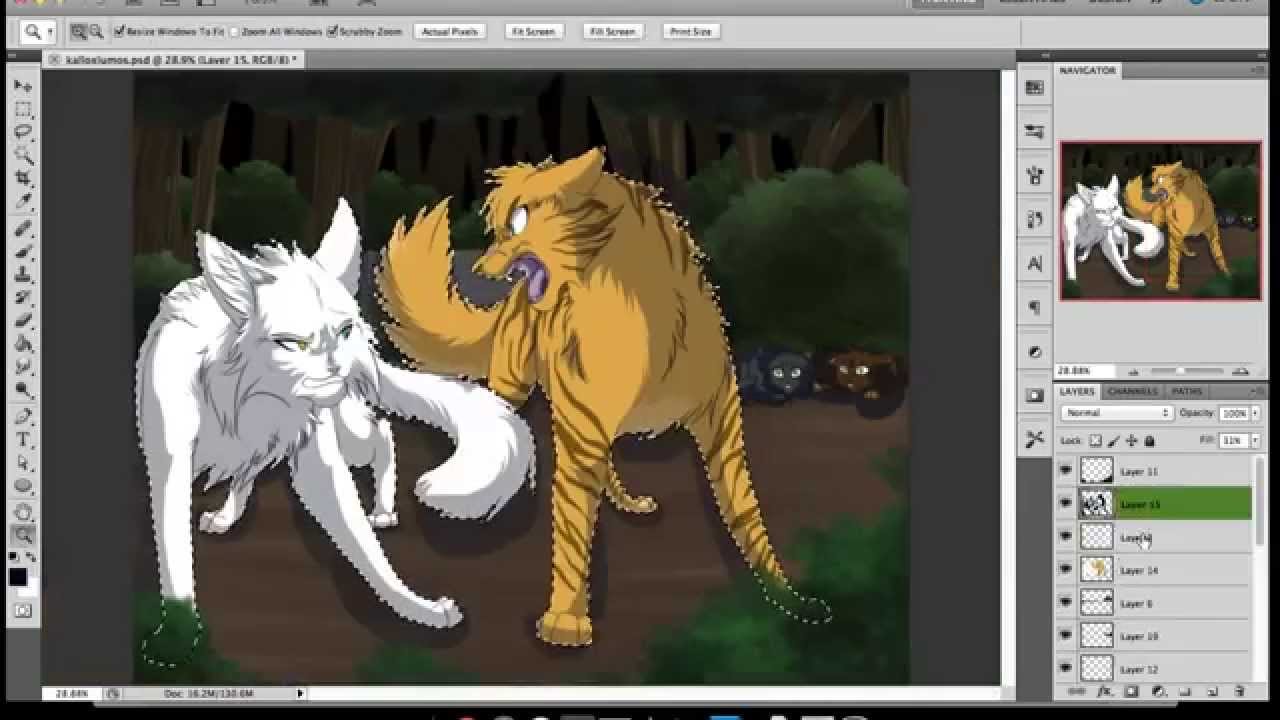Select the Move tool
1280x720 pixels.
23,87
